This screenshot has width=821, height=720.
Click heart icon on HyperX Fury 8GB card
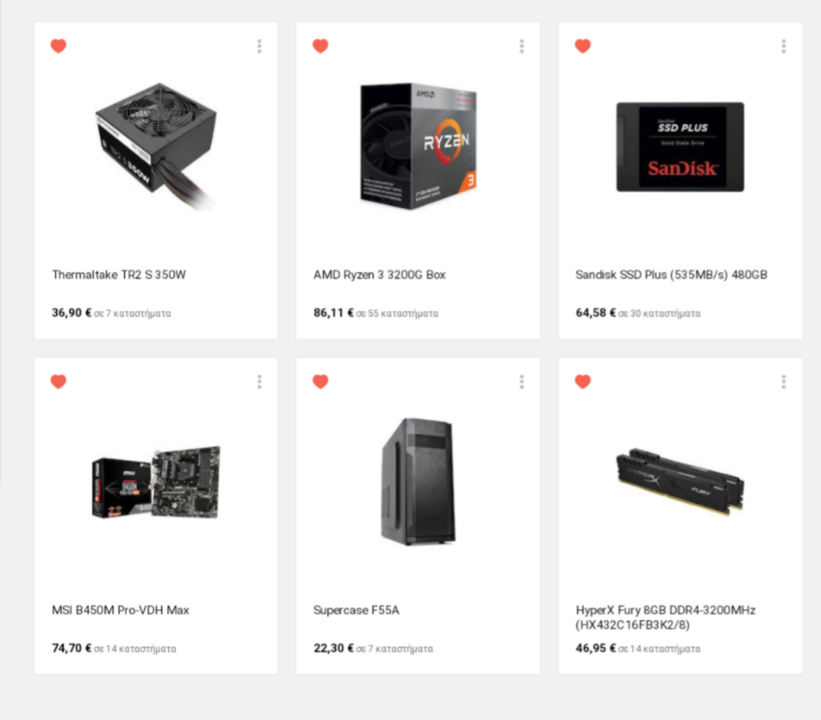coord(583,381)
